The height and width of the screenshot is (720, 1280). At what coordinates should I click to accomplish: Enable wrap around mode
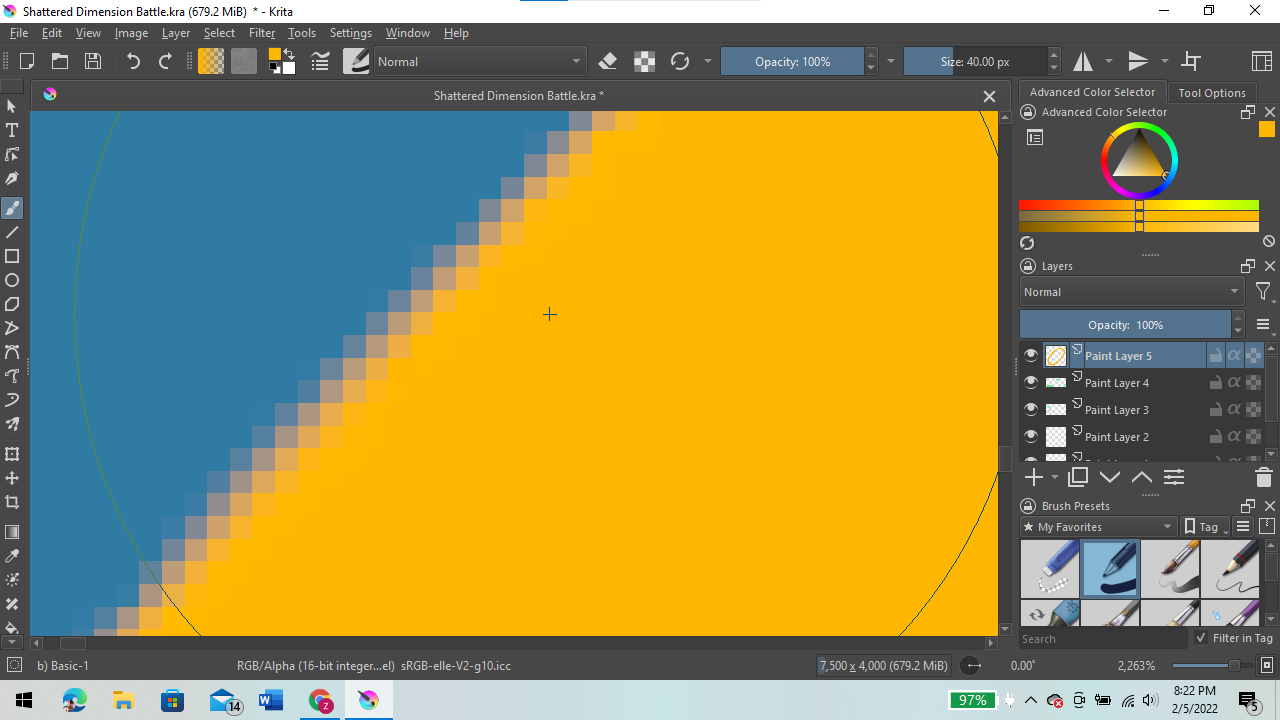tap(1191, 61)
